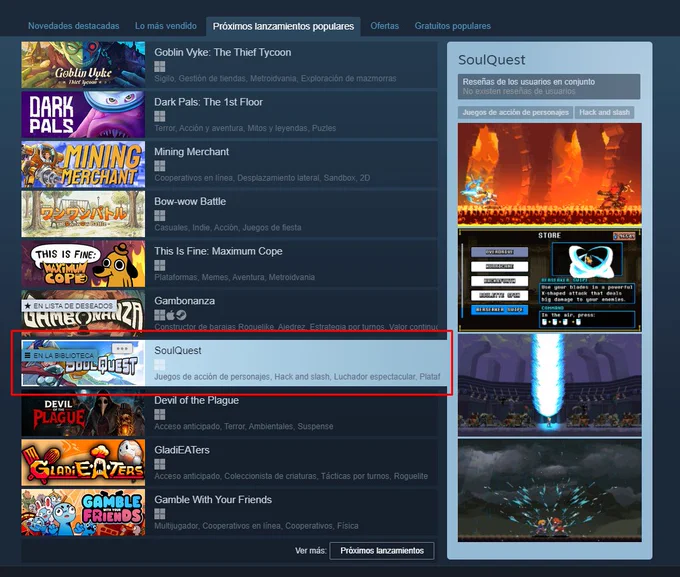Click the Goblin Vyke: The Thief Tycoon title
The height and width of the screenshot is (577, 680).
click(x=222, y=52)
